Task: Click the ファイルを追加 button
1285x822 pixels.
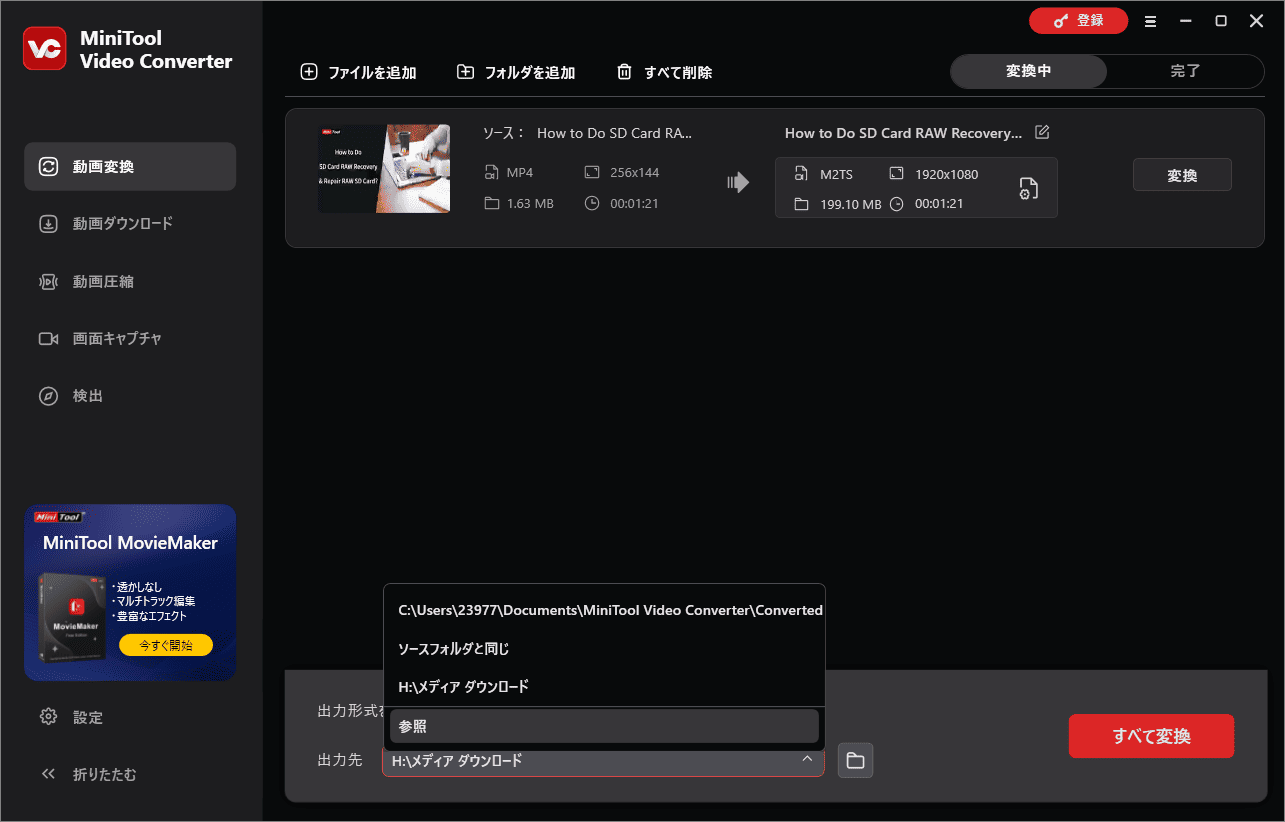Action: coord(358,72)
